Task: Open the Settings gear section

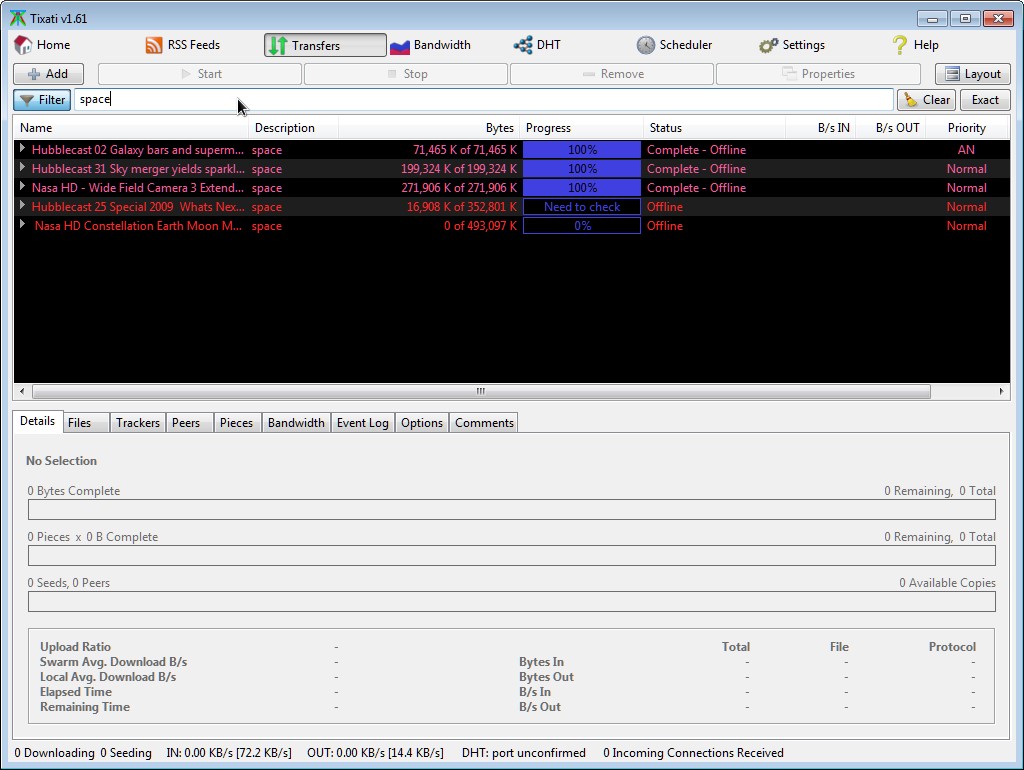Action: pyautogui.click(x=792, y=45)
